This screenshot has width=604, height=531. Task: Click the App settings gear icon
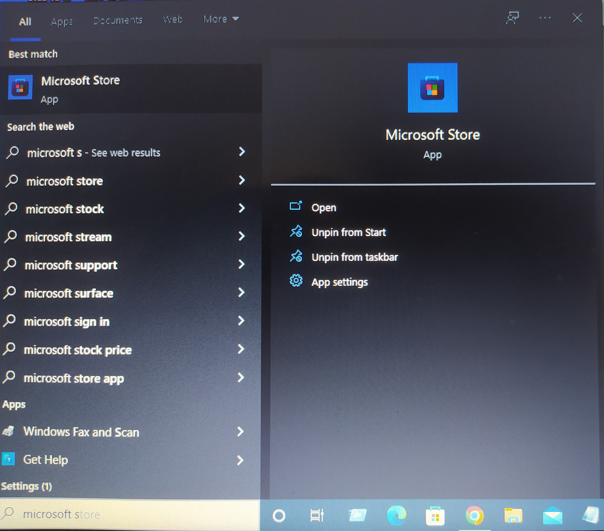click(296, 281)
